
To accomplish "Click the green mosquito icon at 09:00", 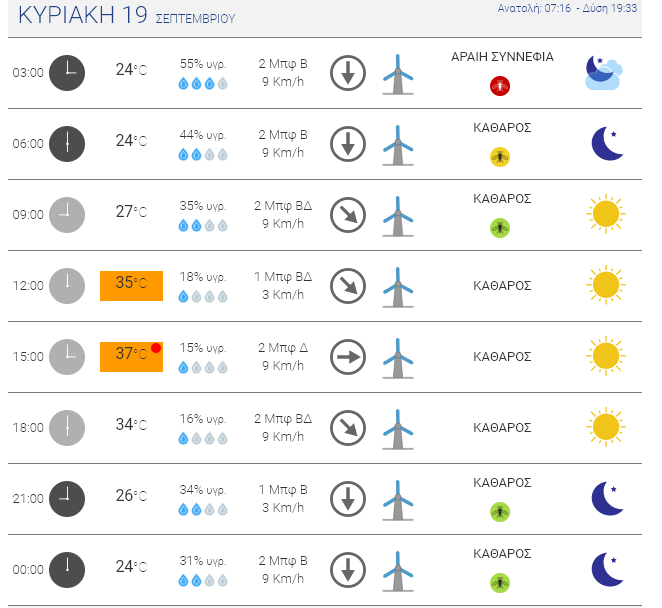I will [499, 228].
